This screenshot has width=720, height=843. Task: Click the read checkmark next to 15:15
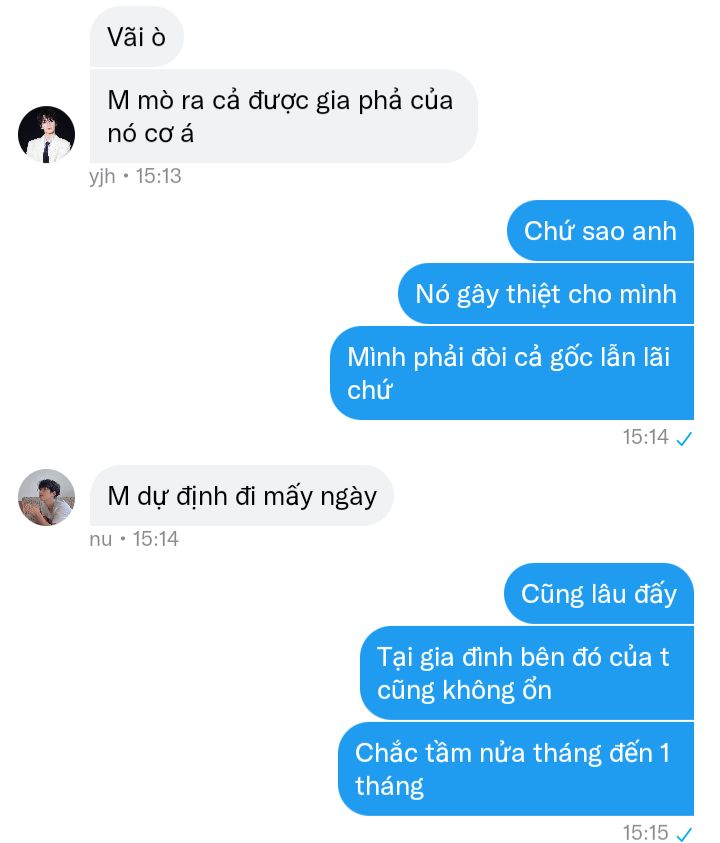coord(684,834)
